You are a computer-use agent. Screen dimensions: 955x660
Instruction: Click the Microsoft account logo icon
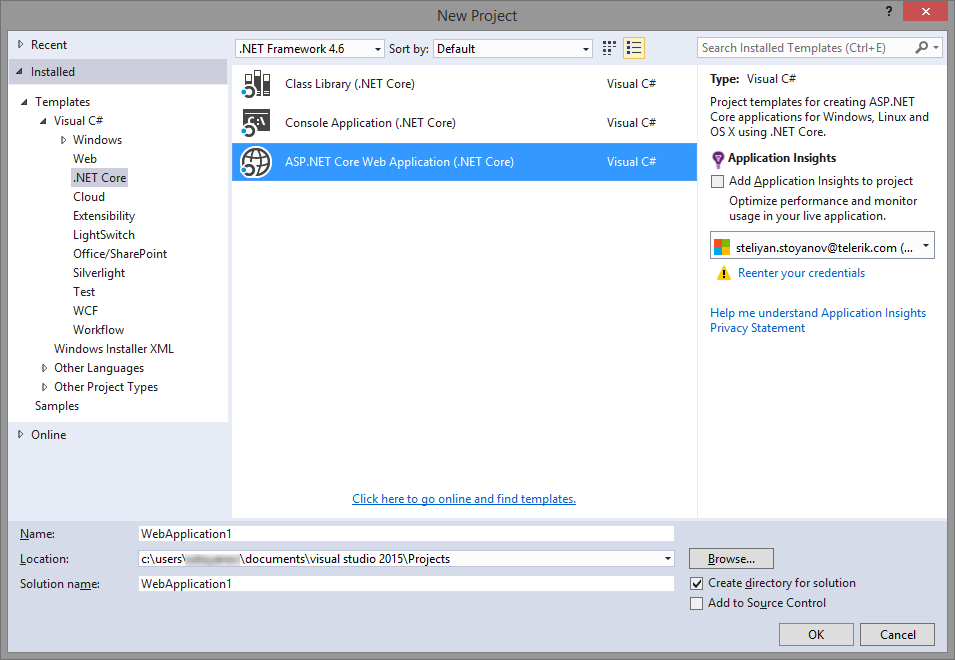tap(722, 247)
